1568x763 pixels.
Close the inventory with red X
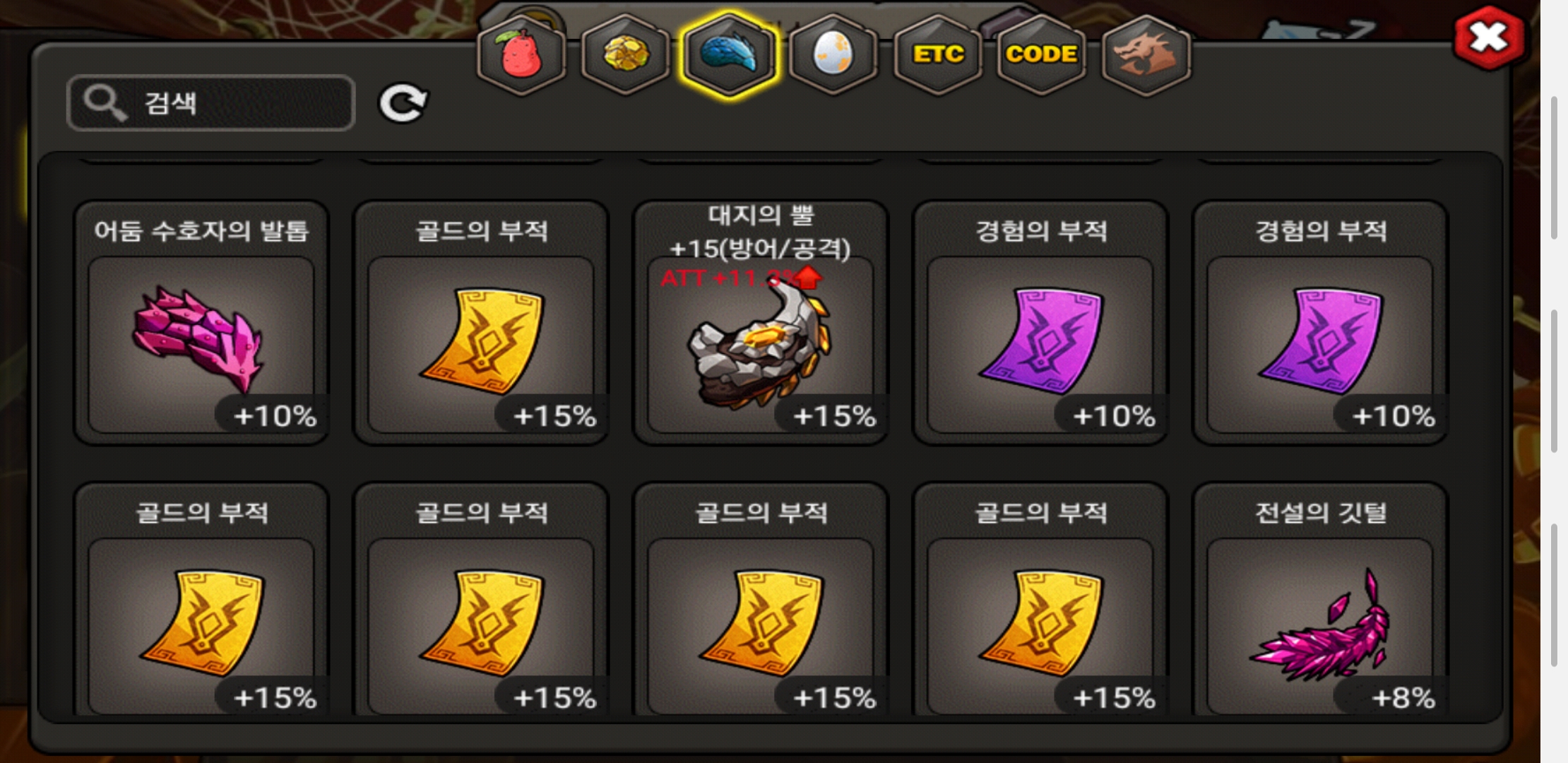point(1489,37)
